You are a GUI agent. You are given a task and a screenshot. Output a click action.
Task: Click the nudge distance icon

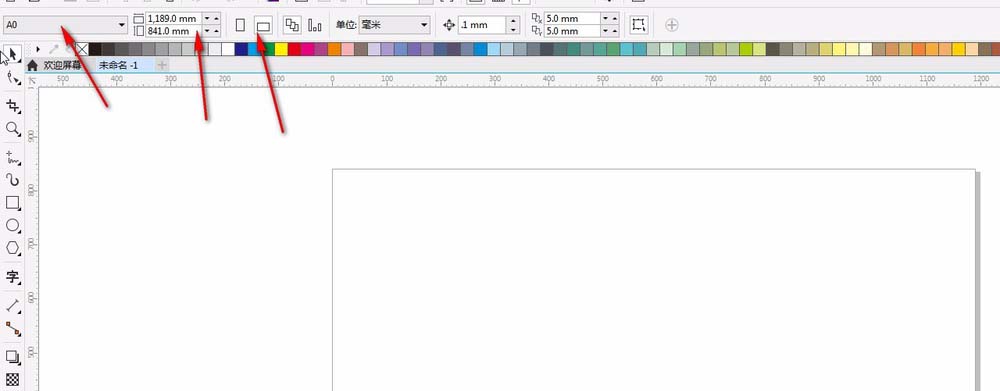tap(449, 25)
